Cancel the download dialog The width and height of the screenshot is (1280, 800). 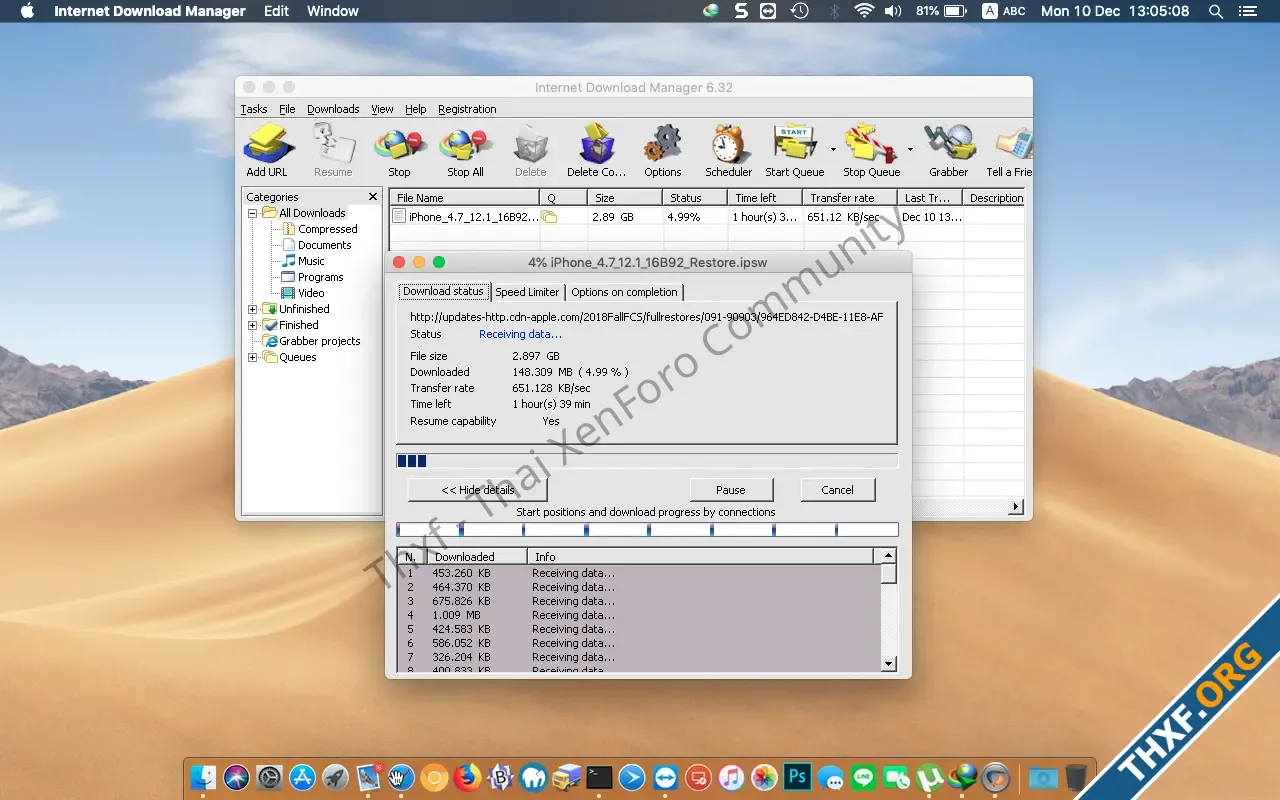tap(838, 490)
